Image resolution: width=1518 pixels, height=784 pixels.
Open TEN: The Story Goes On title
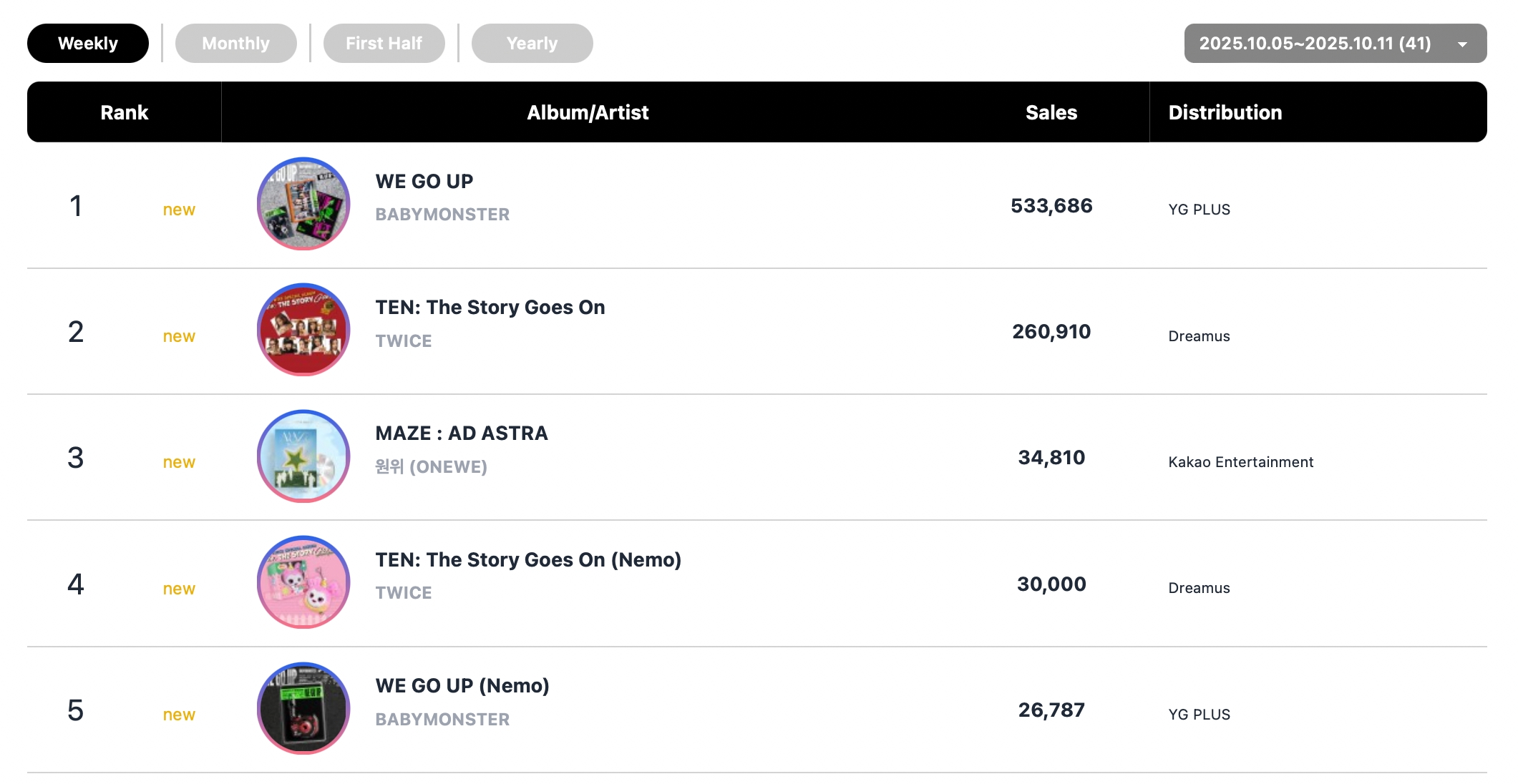(490, 308)
